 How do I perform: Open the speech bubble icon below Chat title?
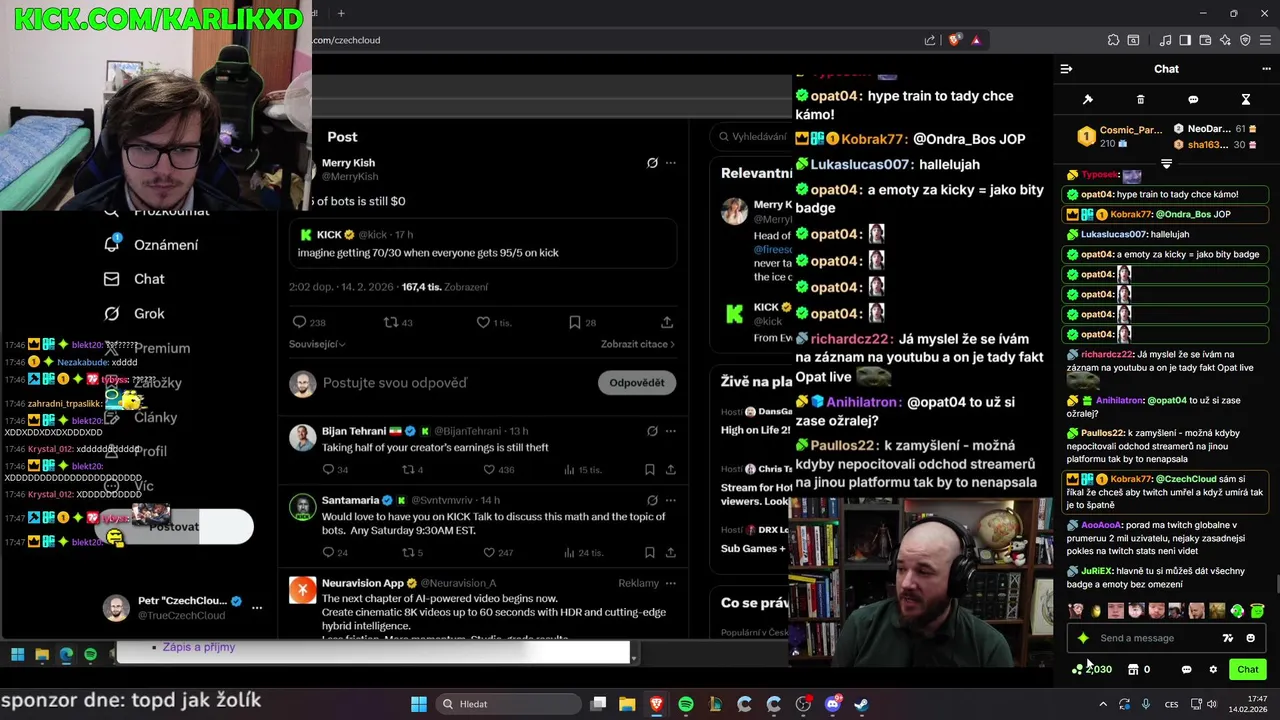pos(1193,100)
